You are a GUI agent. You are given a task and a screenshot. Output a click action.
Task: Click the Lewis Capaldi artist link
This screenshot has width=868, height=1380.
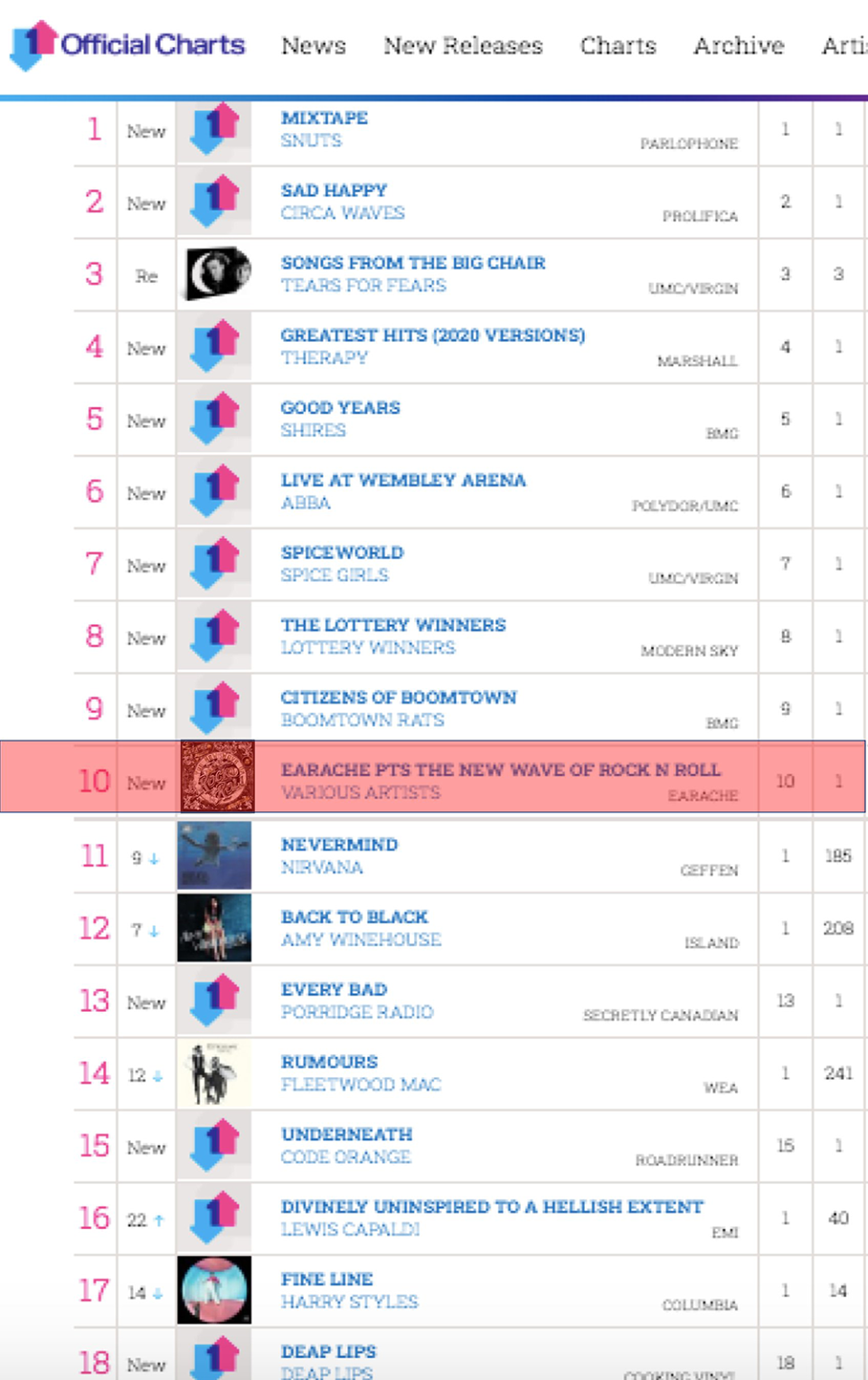click(x=350, y=1230)
